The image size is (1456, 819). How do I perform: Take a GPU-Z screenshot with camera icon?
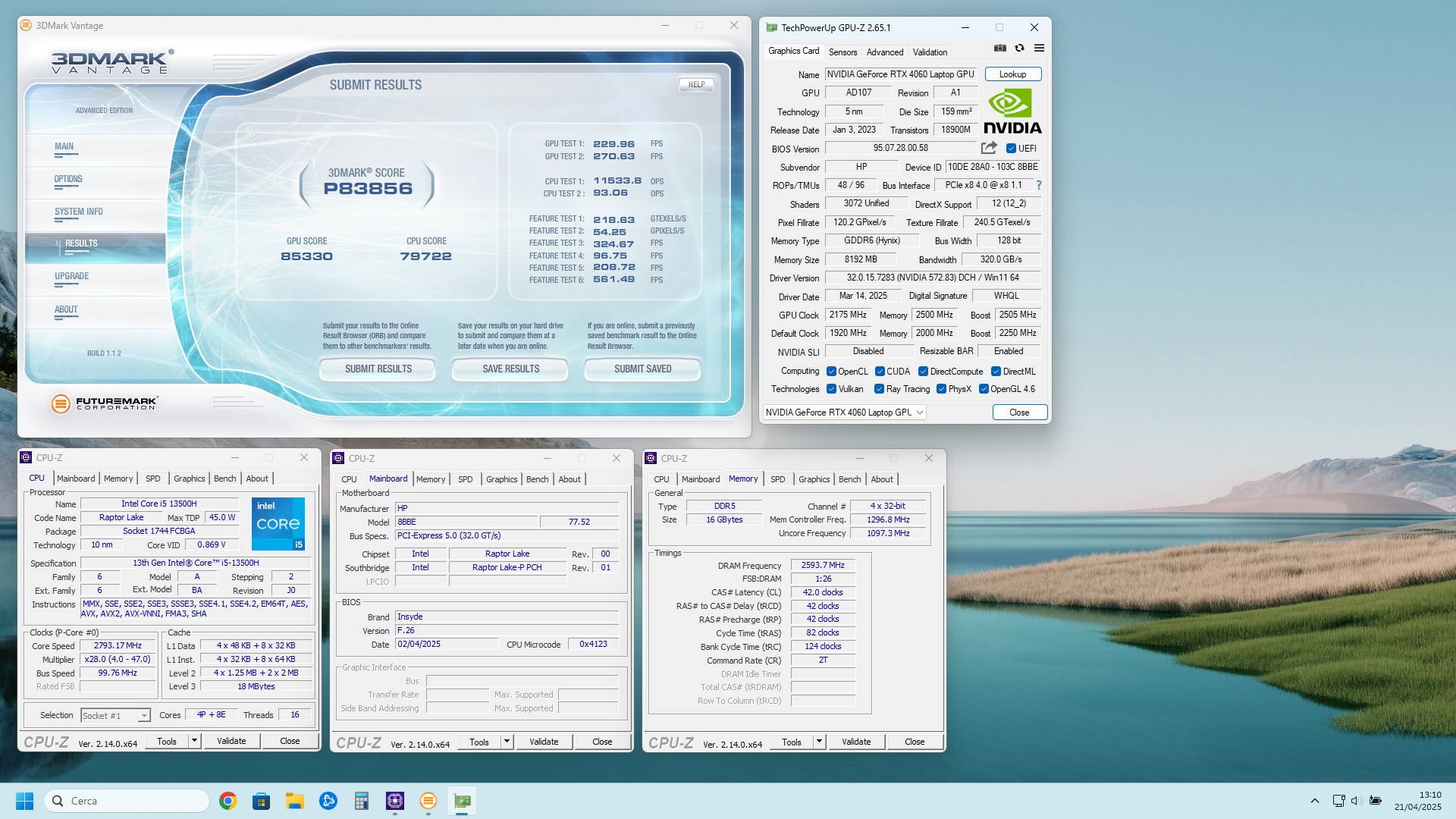1000,48
